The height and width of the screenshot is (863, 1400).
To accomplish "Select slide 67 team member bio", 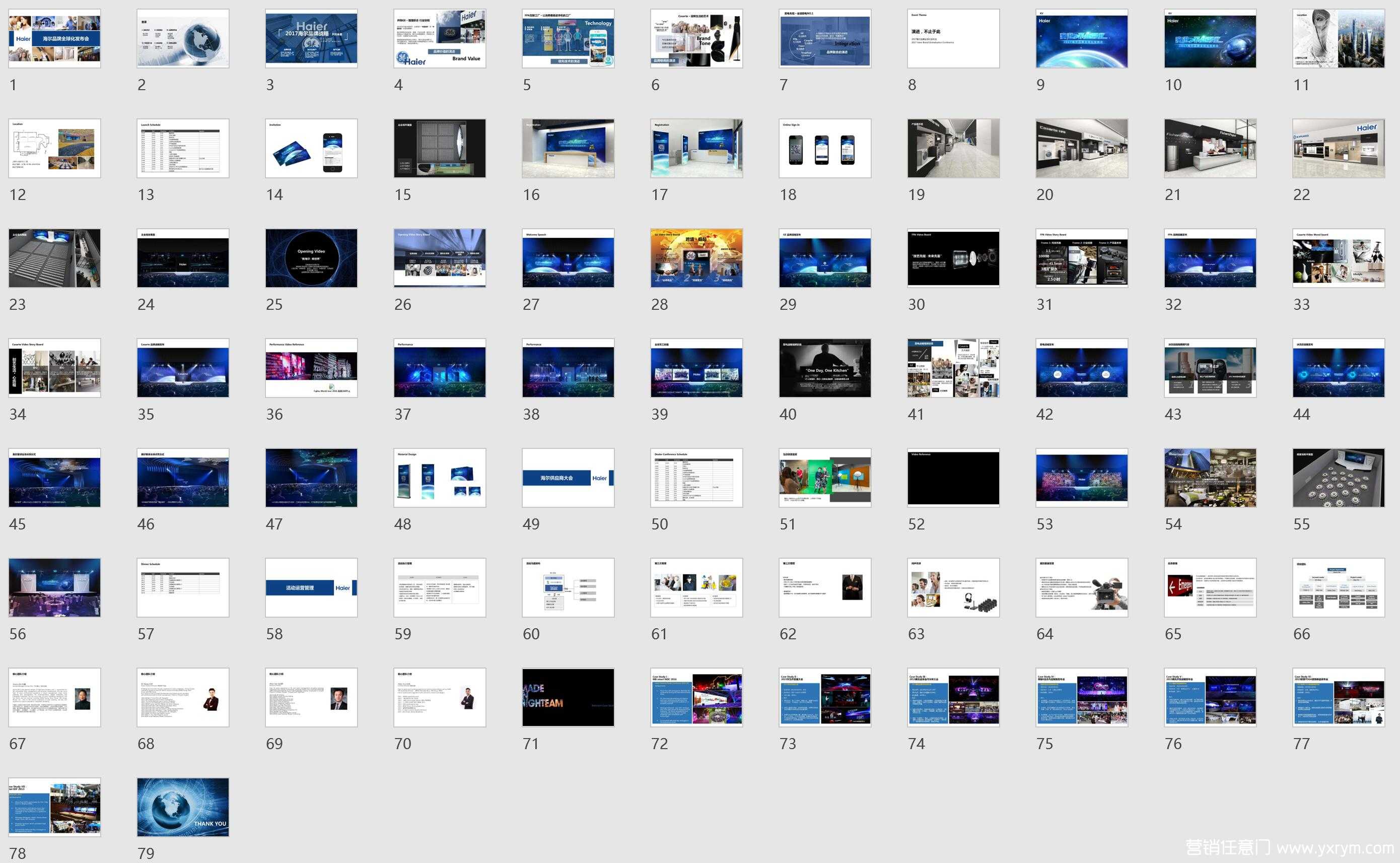I will tap(55, 697).
